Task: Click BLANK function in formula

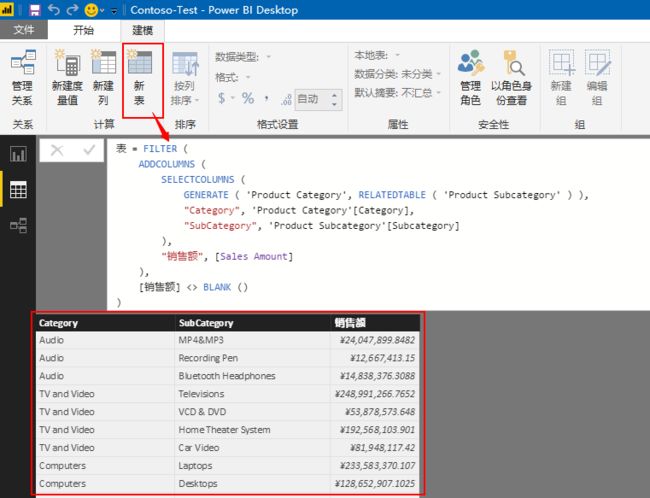Action: pyautogui.click(x=217, y=287)
